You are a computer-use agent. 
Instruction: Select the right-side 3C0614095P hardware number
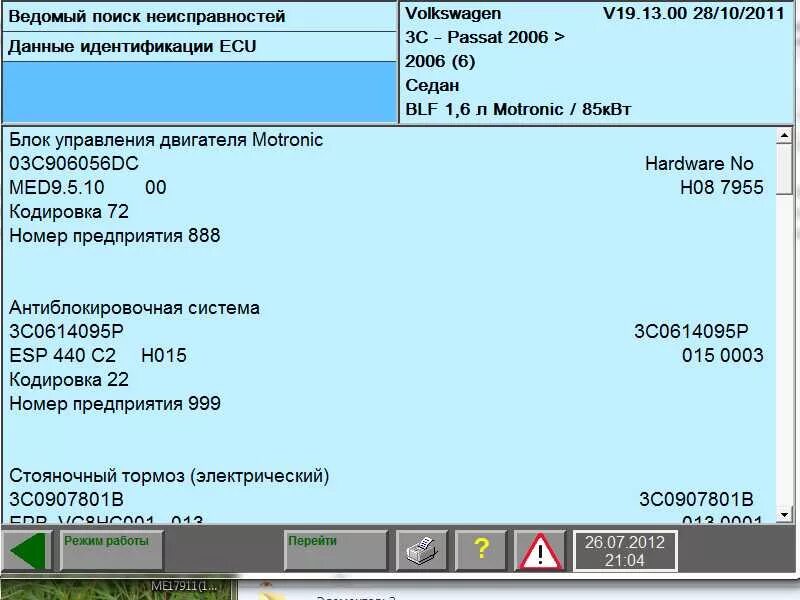(x=691, y=332)
